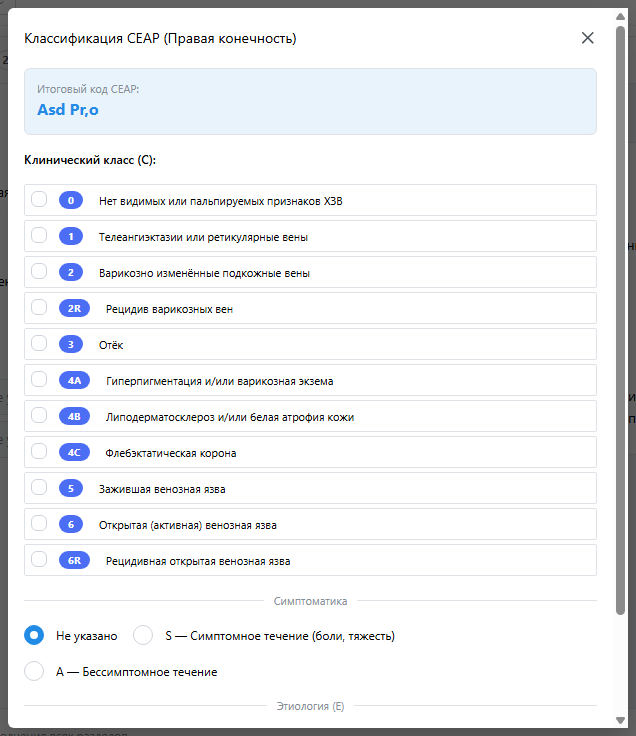Image resolution: width=636 pixels, height=736 pixels.
Task: Select Флебэктатическая корона radio button
Action: (x=39, y=451)
